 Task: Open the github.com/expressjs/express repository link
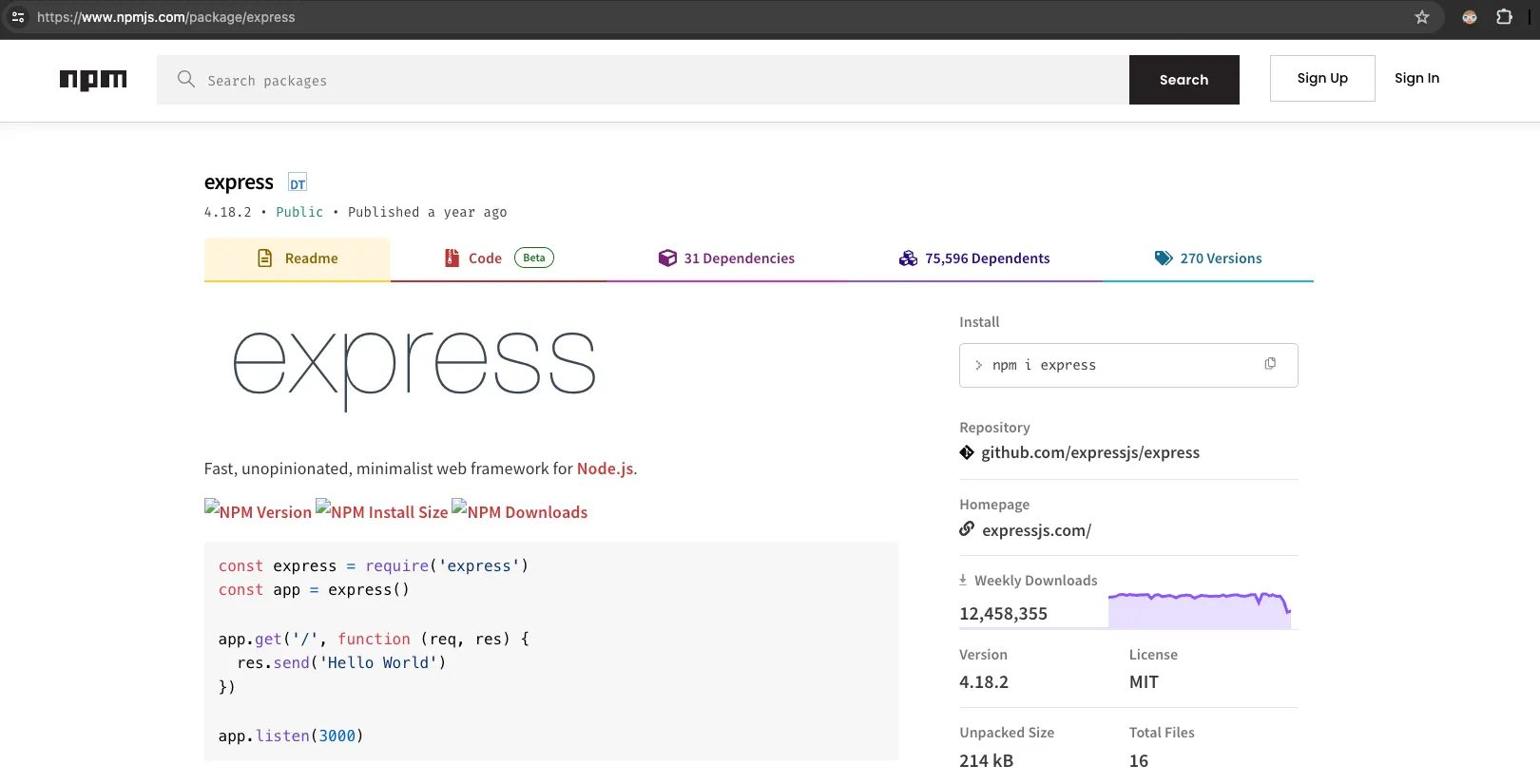pos(1089,452)
